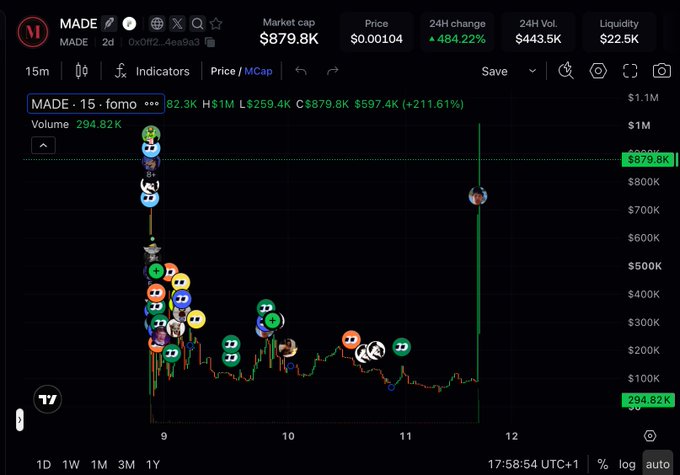The width and height of the screenshot is (680, 475).
Task: Click the white round badge beside MADE
Action: click(x=129, y=23)
